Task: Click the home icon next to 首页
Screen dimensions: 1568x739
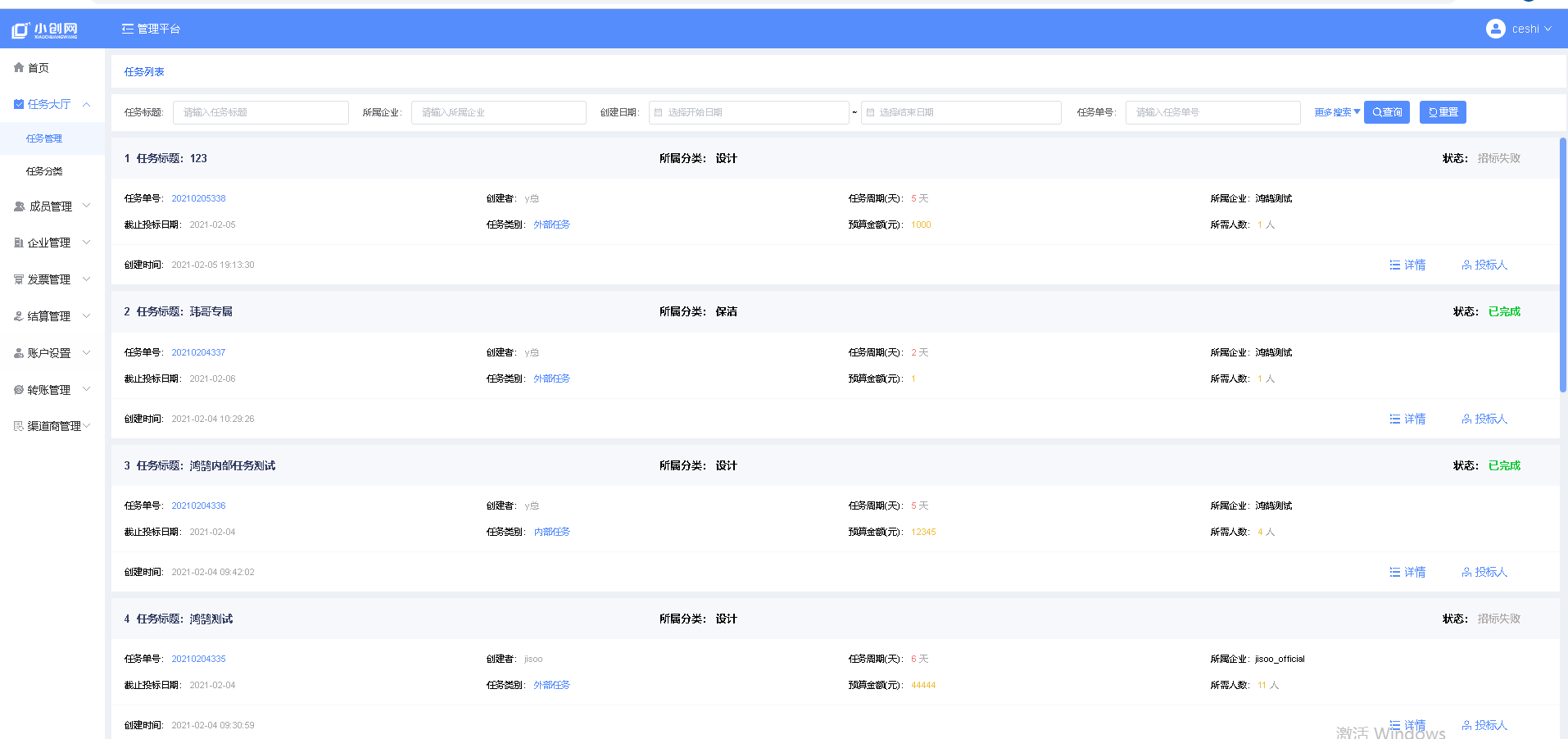Action: point(19,68)
